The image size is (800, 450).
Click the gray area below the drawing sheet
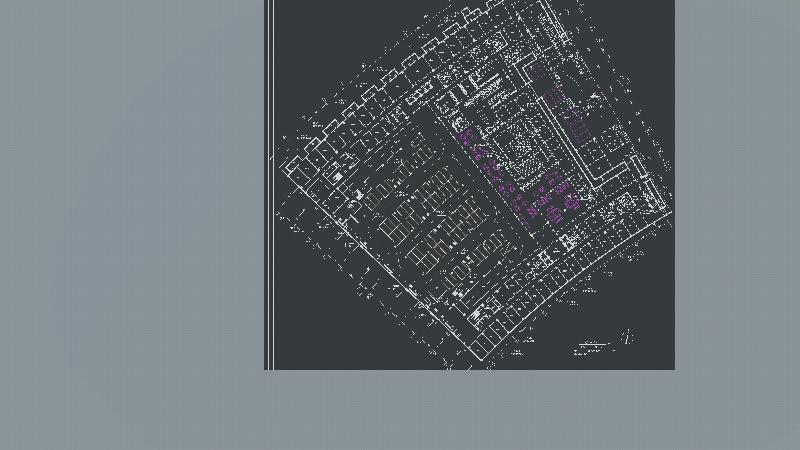(470, 410)
